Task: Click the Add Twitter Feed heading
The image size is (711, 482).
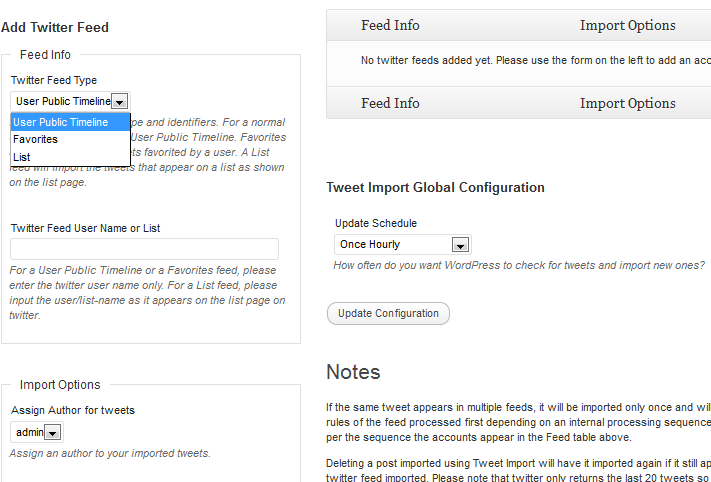Action: point(55,27)
